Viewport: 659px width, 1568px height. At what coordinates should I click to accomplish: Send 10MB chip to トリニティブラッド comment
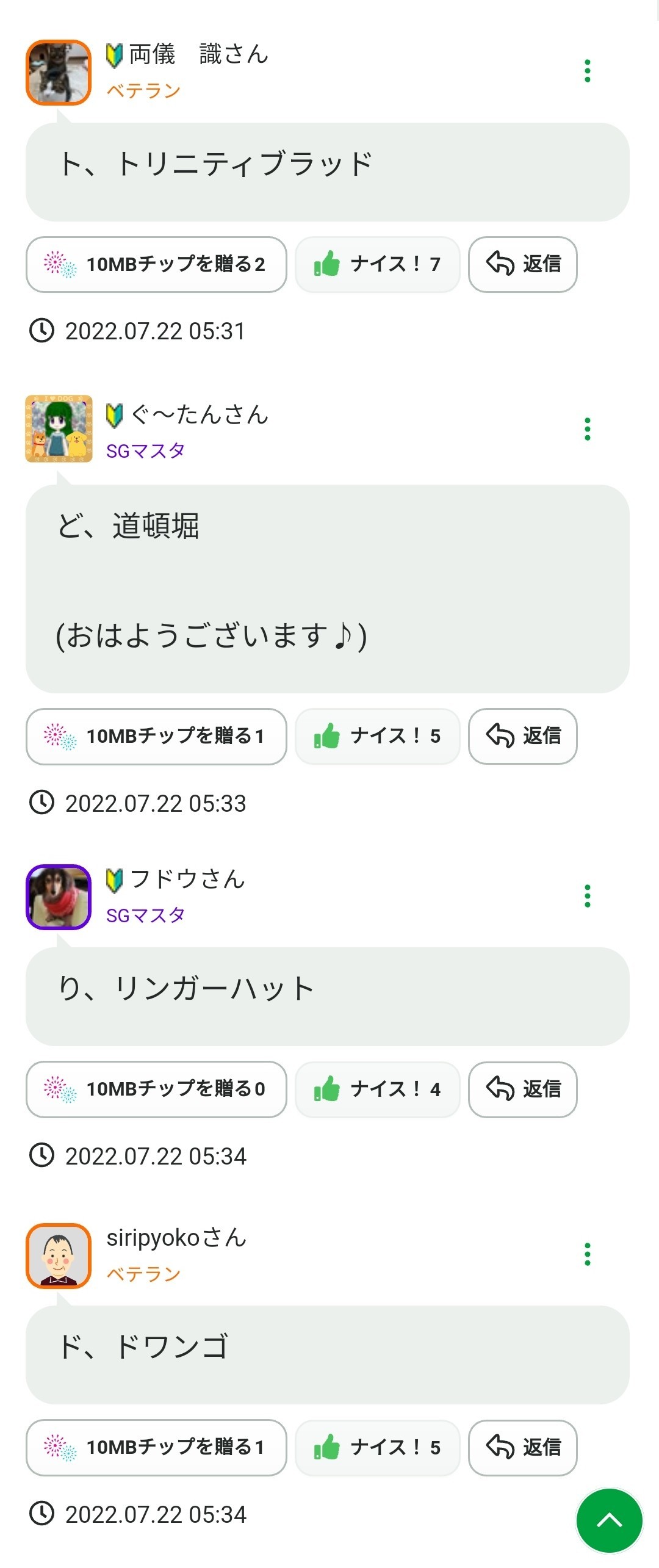pos(156,264)
